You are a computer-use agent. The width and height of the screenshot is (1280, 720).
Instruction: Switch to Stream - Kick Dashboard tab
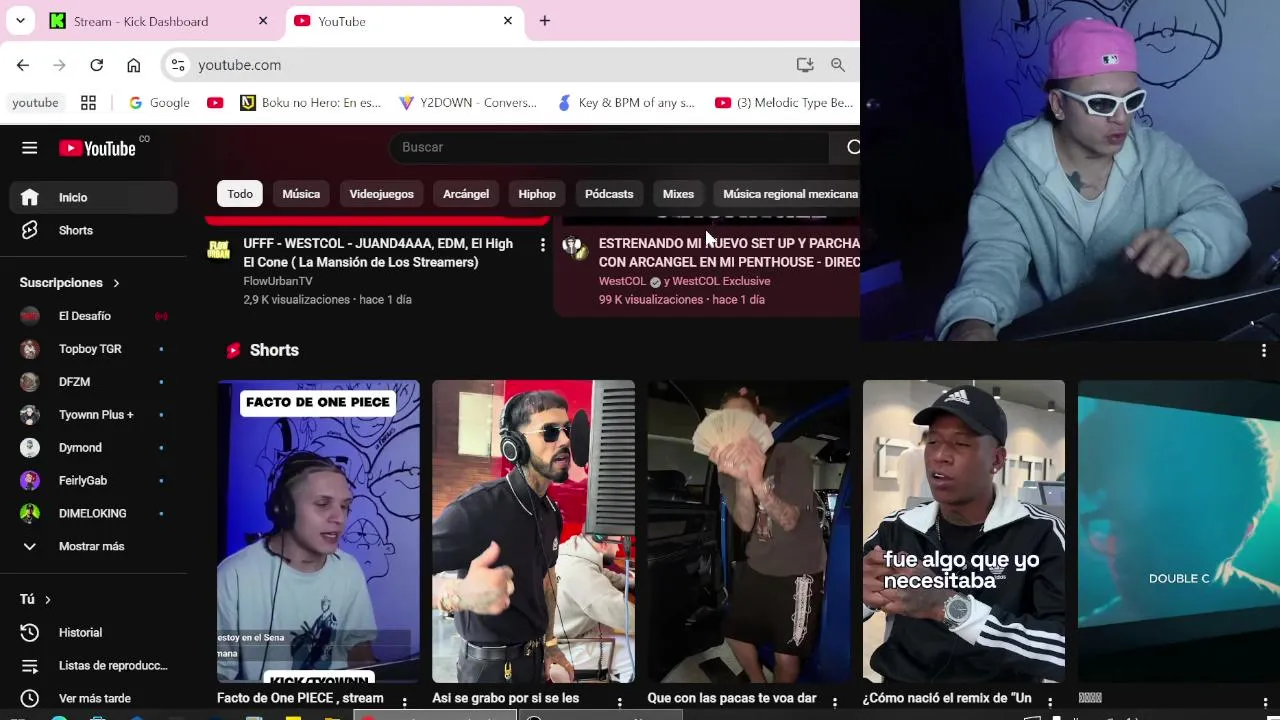(141, 21)
